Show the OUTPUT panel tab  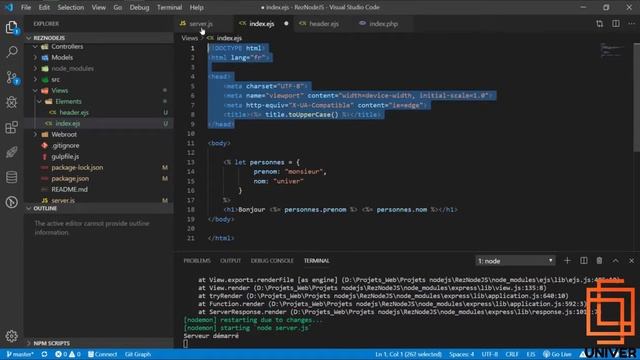(x=231, y=261)
